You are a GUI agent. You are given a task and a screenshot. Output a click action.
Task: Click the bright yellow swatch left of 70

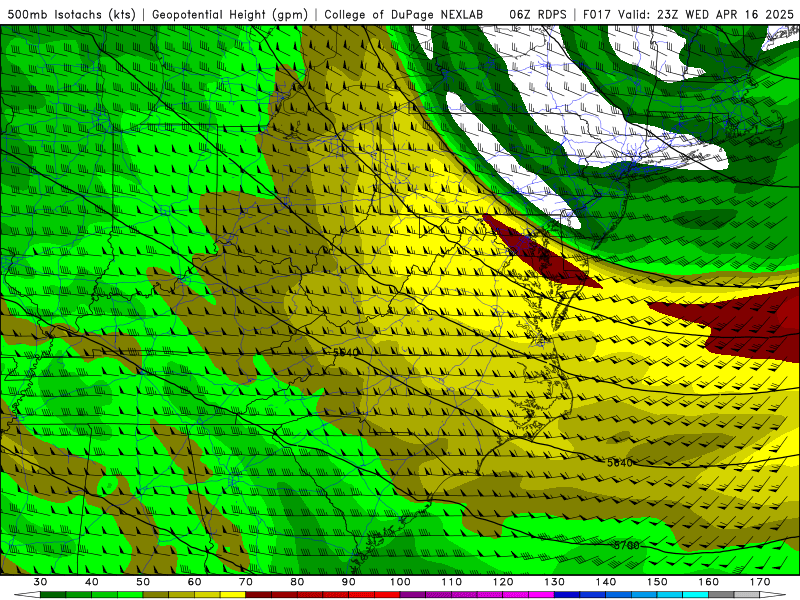click(x=233, y=595)
